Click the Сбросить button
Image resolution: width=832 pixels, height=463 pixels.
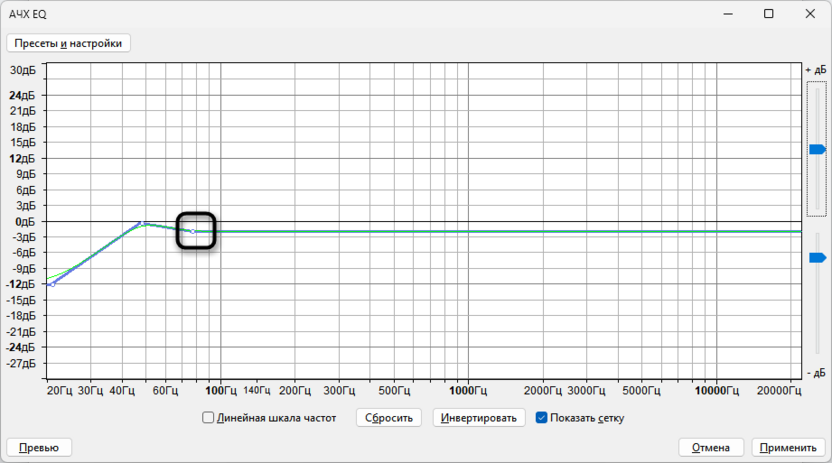[388, 418]
